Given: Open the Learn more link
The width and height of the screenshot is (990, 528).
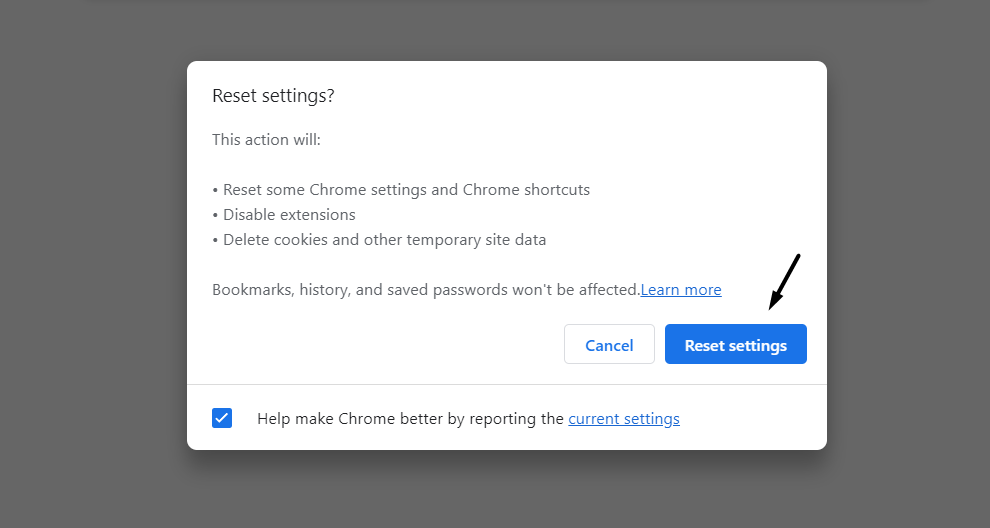Looking at the screenshot, I should pyautogui.click(x=680, y=290).
